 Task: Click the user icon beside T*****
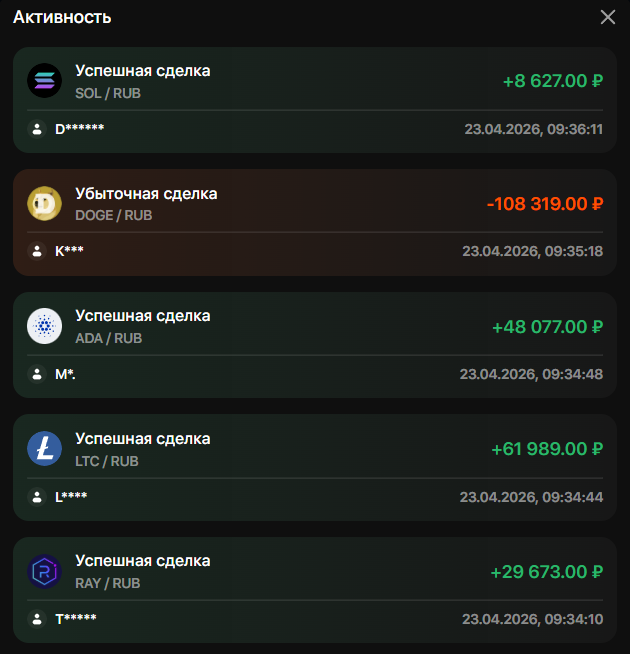37,619
